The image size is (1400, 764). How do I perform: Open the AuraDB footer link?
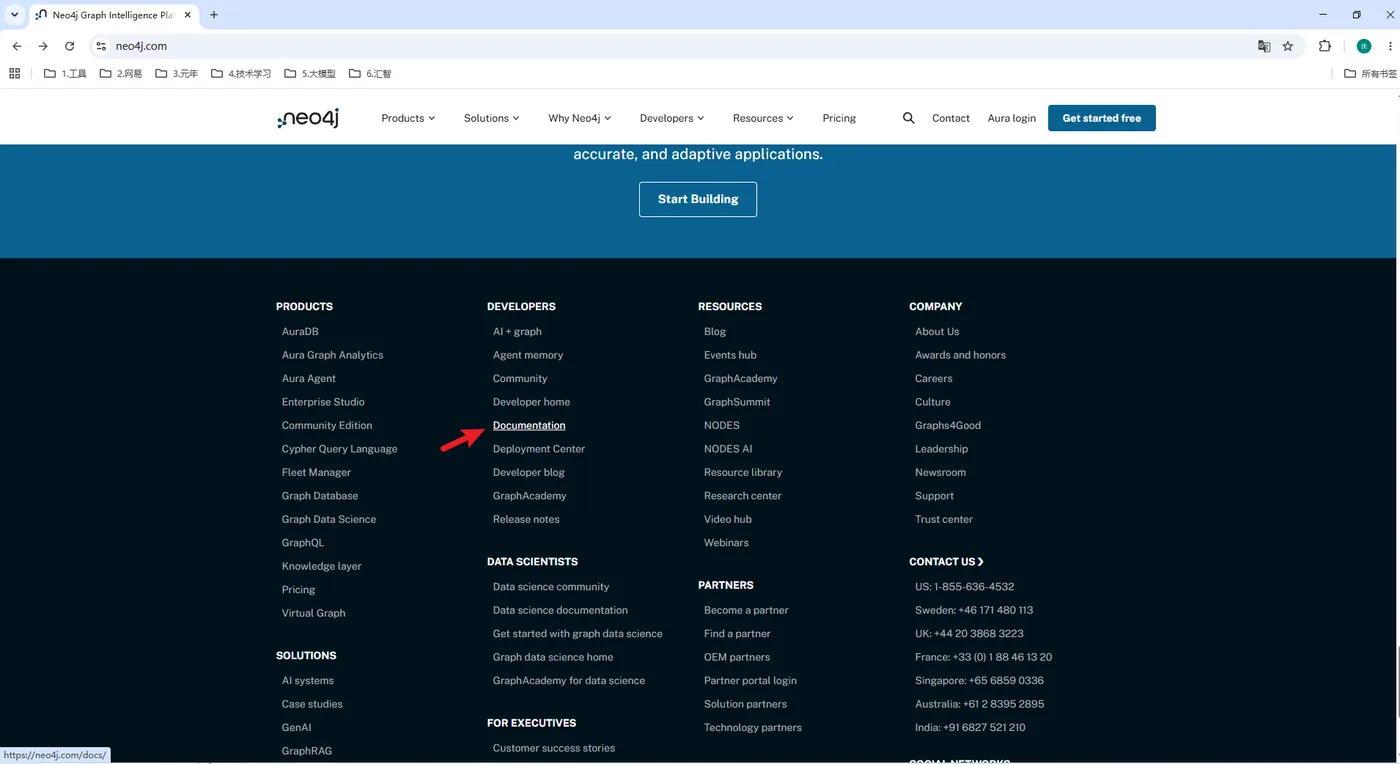(300, 331)
